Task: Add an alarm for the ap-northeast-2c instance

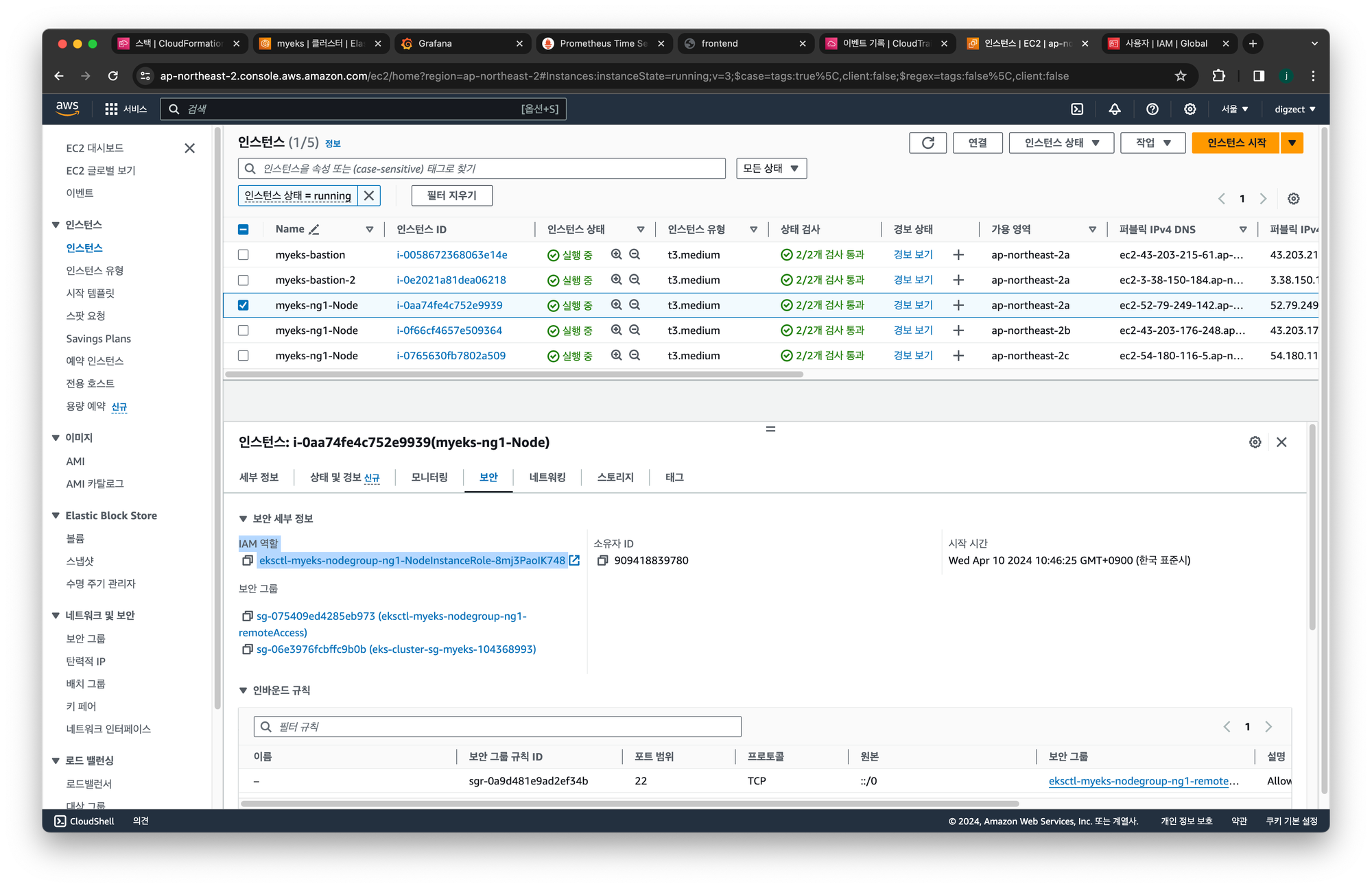Action: coord(958,355)
